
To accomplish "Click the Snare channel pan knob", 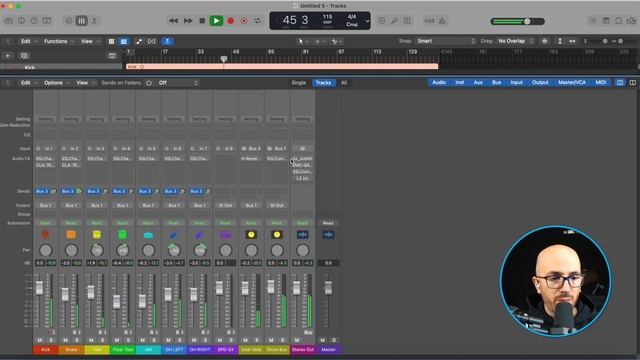I will point(71,250).
